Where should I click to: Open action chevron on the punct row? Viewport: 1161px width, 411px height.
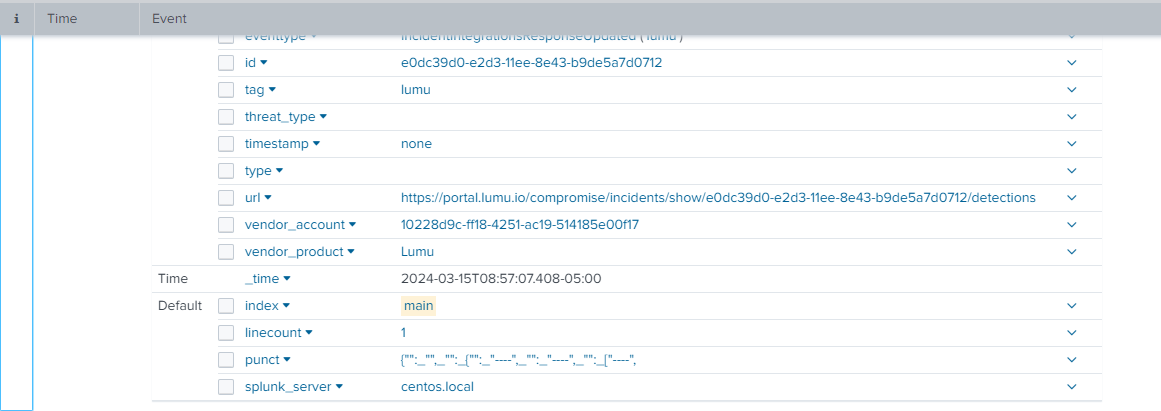click(1071, 360)
